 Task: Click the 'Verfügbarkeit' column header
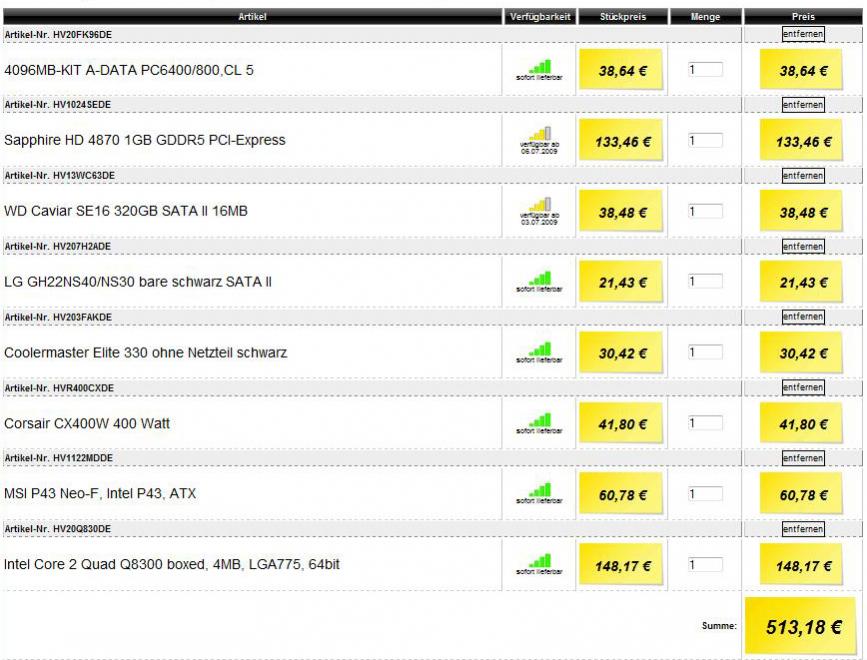540,17
